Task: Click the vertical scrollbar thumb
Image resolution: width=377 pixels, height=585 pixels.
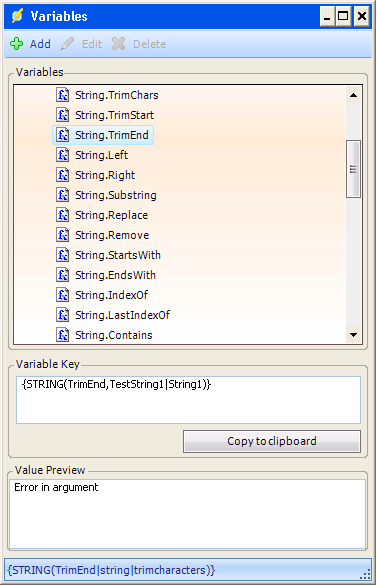Action: (x=353, y=169)
